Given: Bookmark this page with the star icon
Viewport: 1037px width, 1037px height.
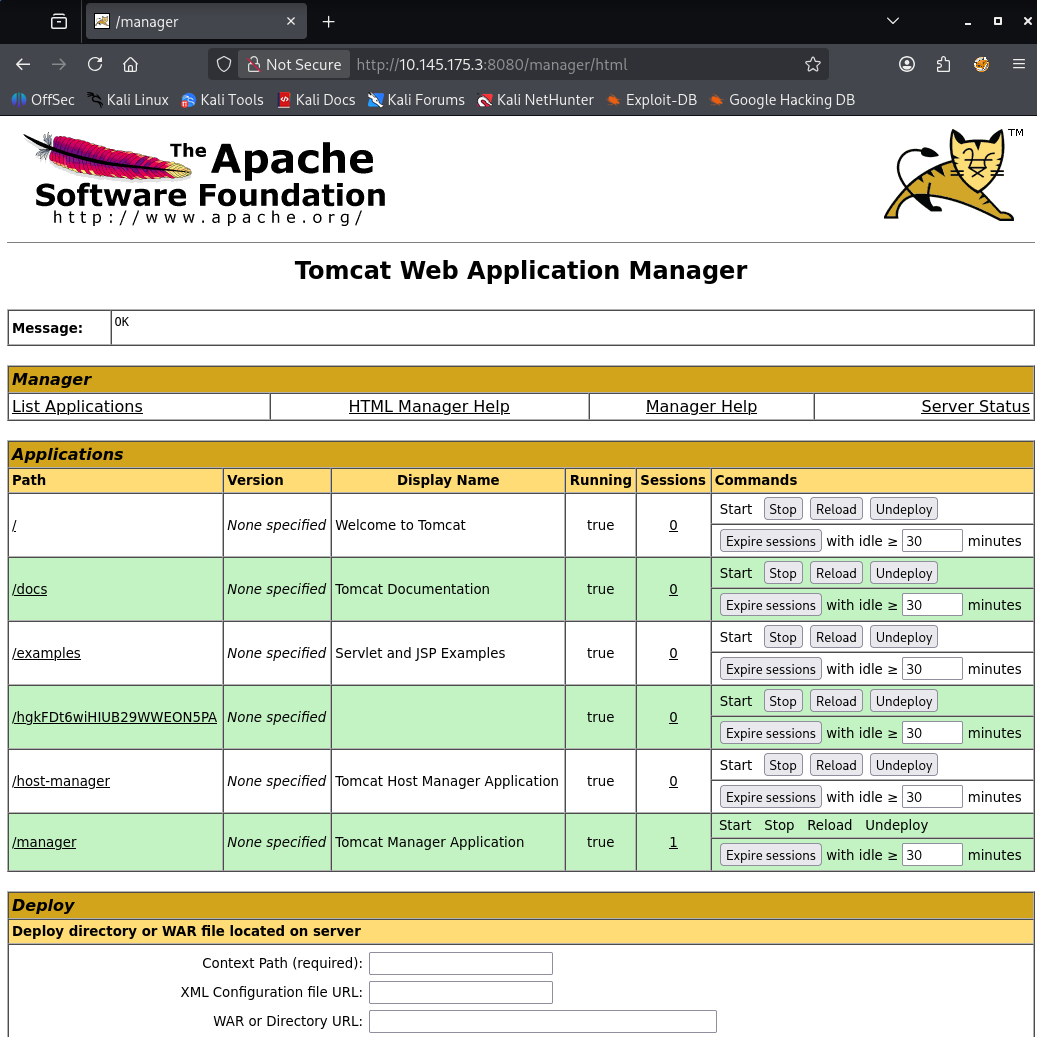Looking at the screenshot, I should [813, 64].
